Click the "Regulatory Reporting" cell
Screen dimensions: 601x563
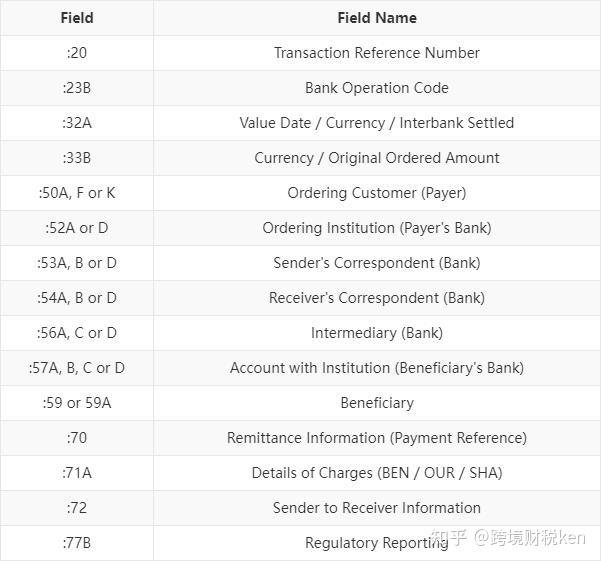[377, 543]
